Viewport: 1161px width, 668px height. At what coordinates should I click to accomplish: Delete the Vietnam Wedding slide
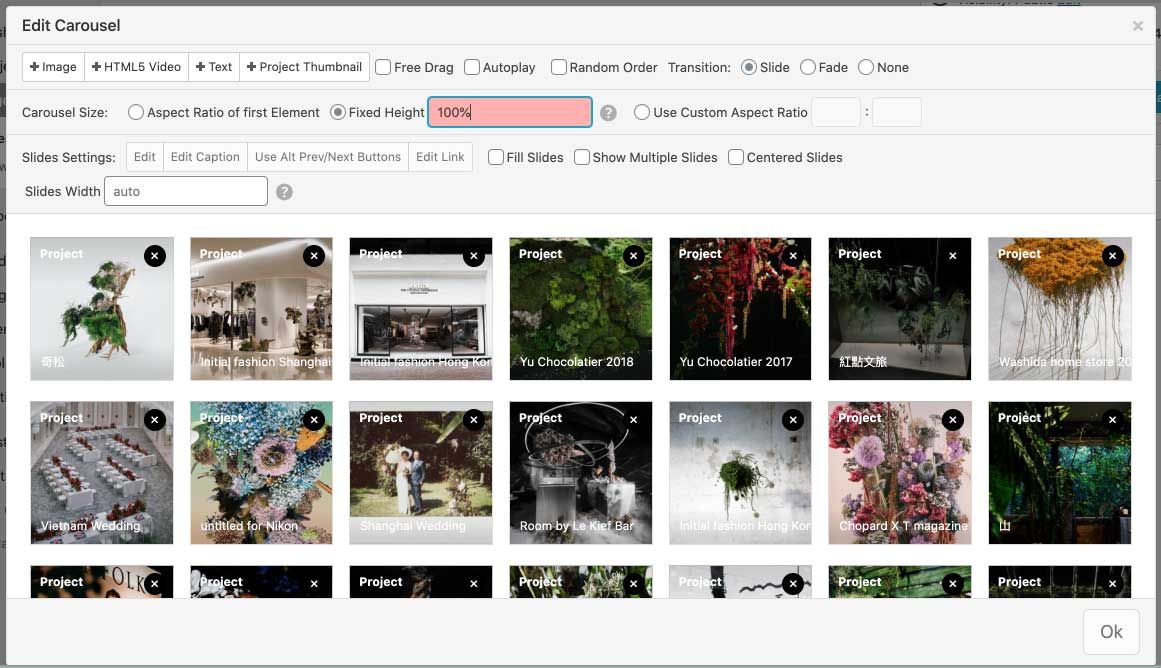click(154, 420)
